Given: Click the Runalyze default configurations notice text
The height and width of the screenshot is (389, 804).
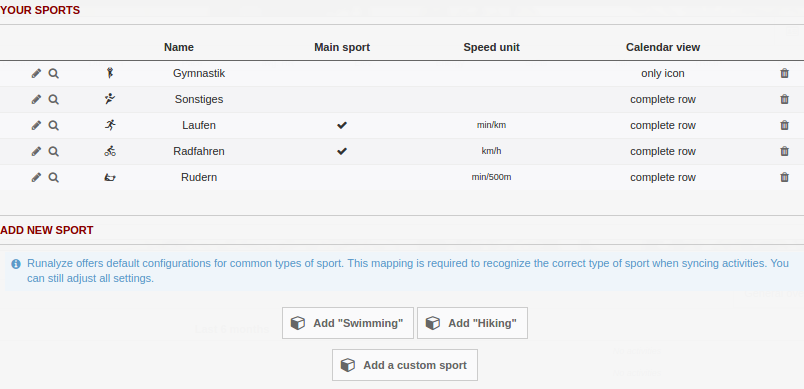Looking at the screenshot, I should click(x=408, y=271).
